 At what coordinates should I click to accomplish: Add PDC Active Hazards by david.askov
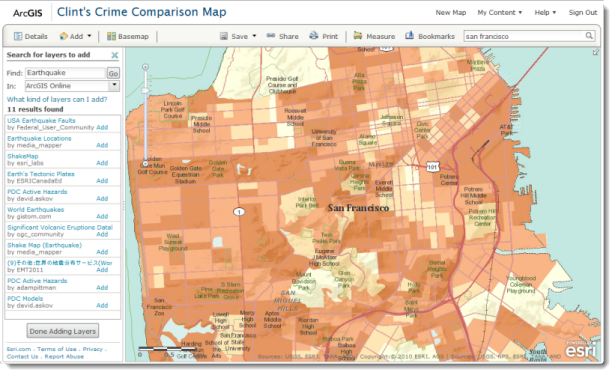click(x=102, y=198)
